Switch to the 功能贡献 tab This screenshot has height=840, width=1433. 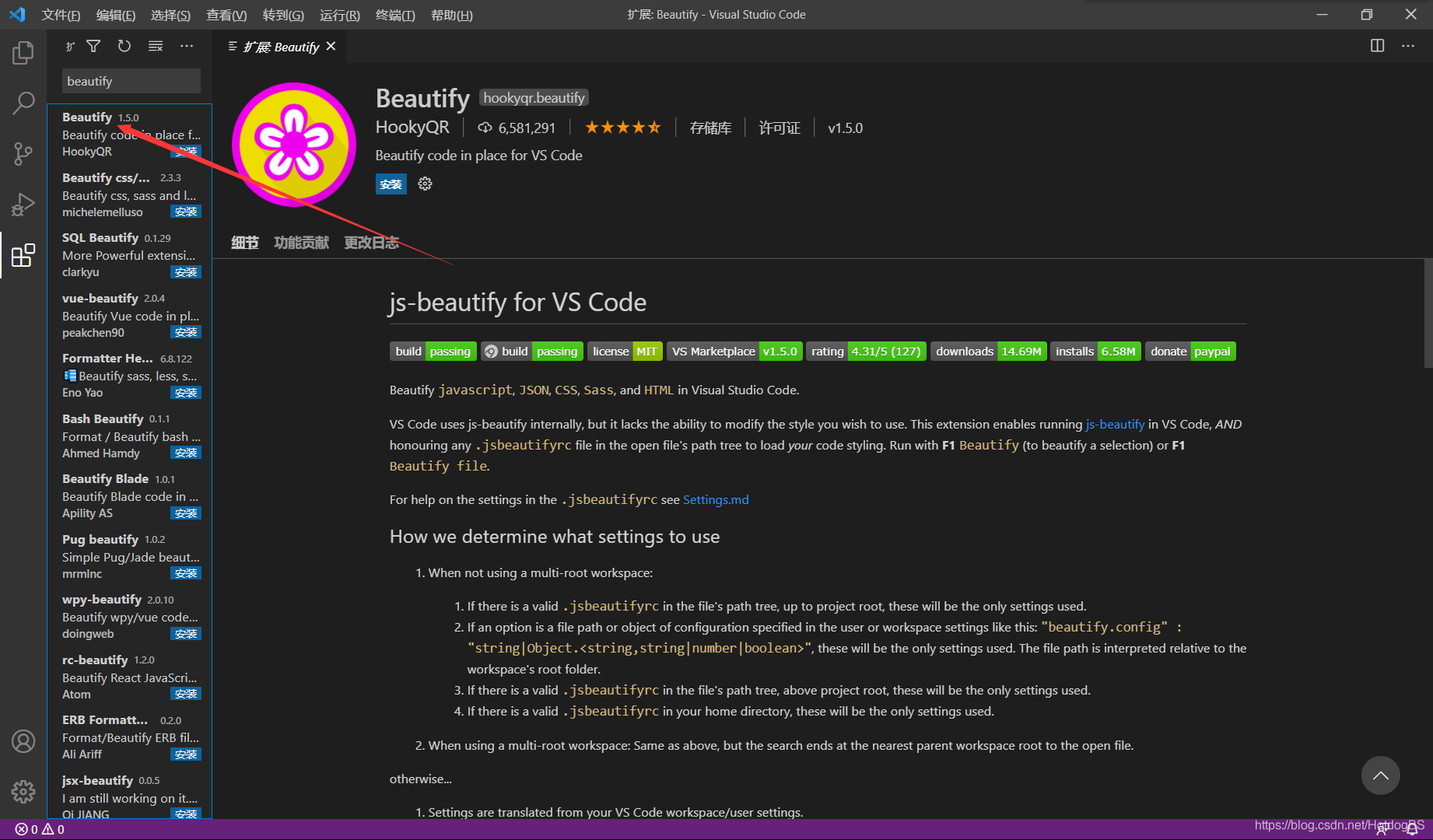pos(302,243)
